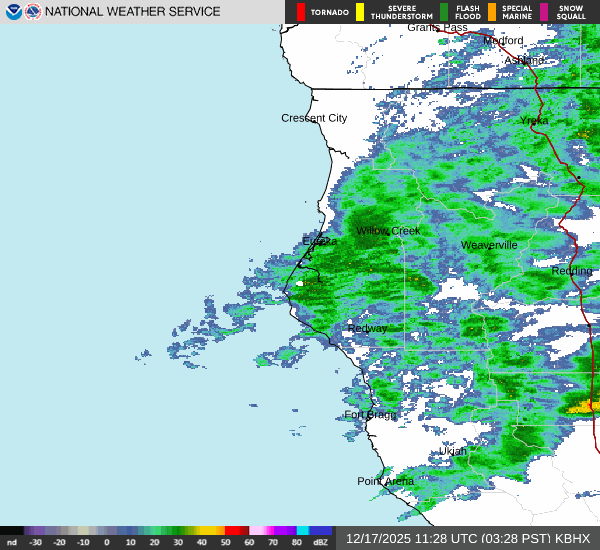Click the Yreka city label
The image size is (600, 550).
click(x=534, y=120)
